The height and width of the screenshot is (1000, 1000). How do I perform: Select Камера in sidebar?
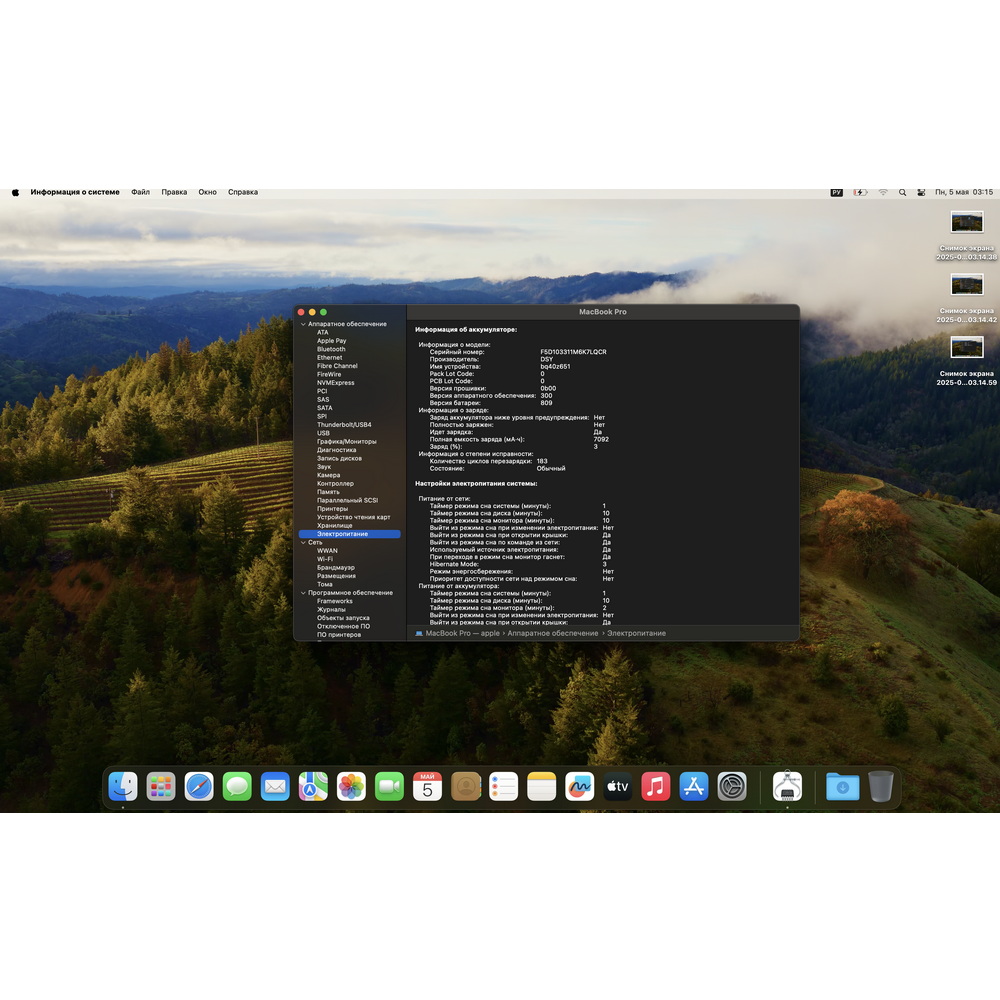(328, 474)
